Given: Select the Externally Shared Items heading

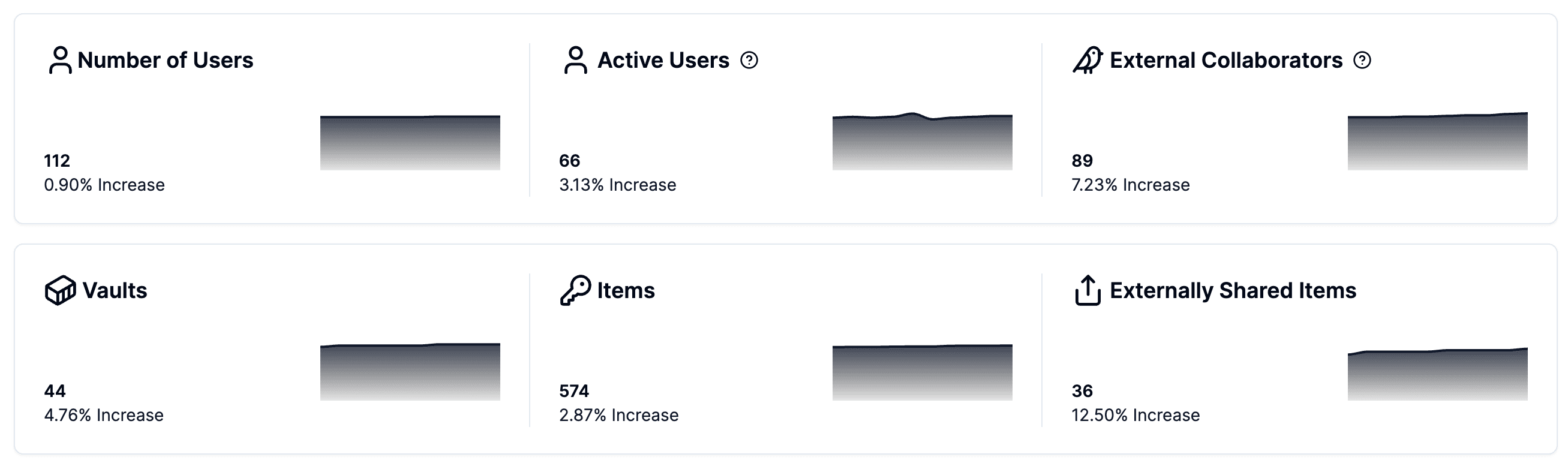Looking at the screenshot, I should (1233, 290).
